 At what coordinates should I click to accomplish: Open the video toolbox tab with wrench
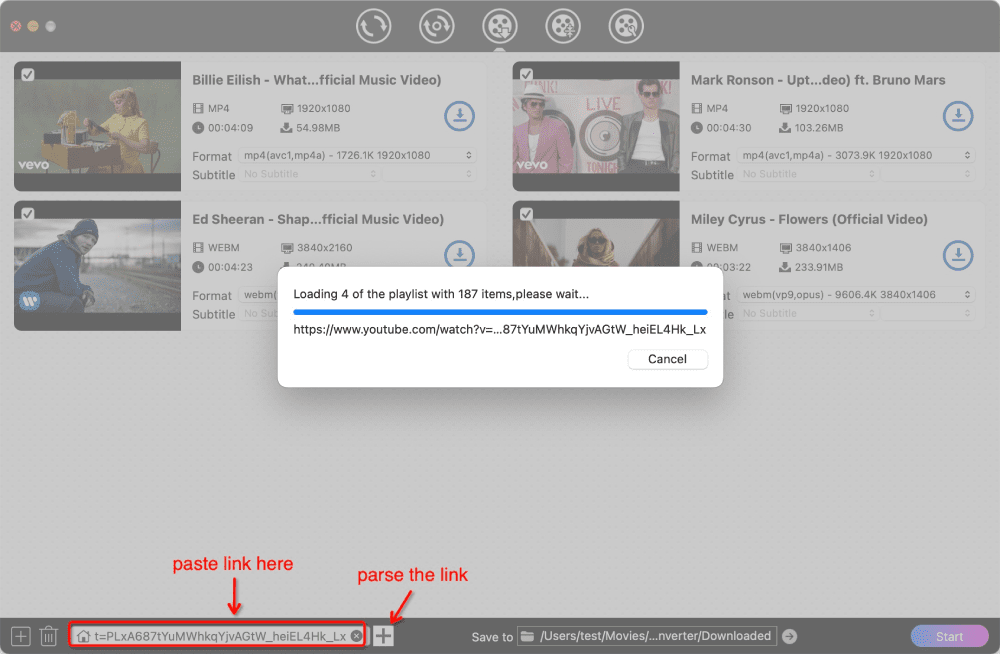coord(627,26)
